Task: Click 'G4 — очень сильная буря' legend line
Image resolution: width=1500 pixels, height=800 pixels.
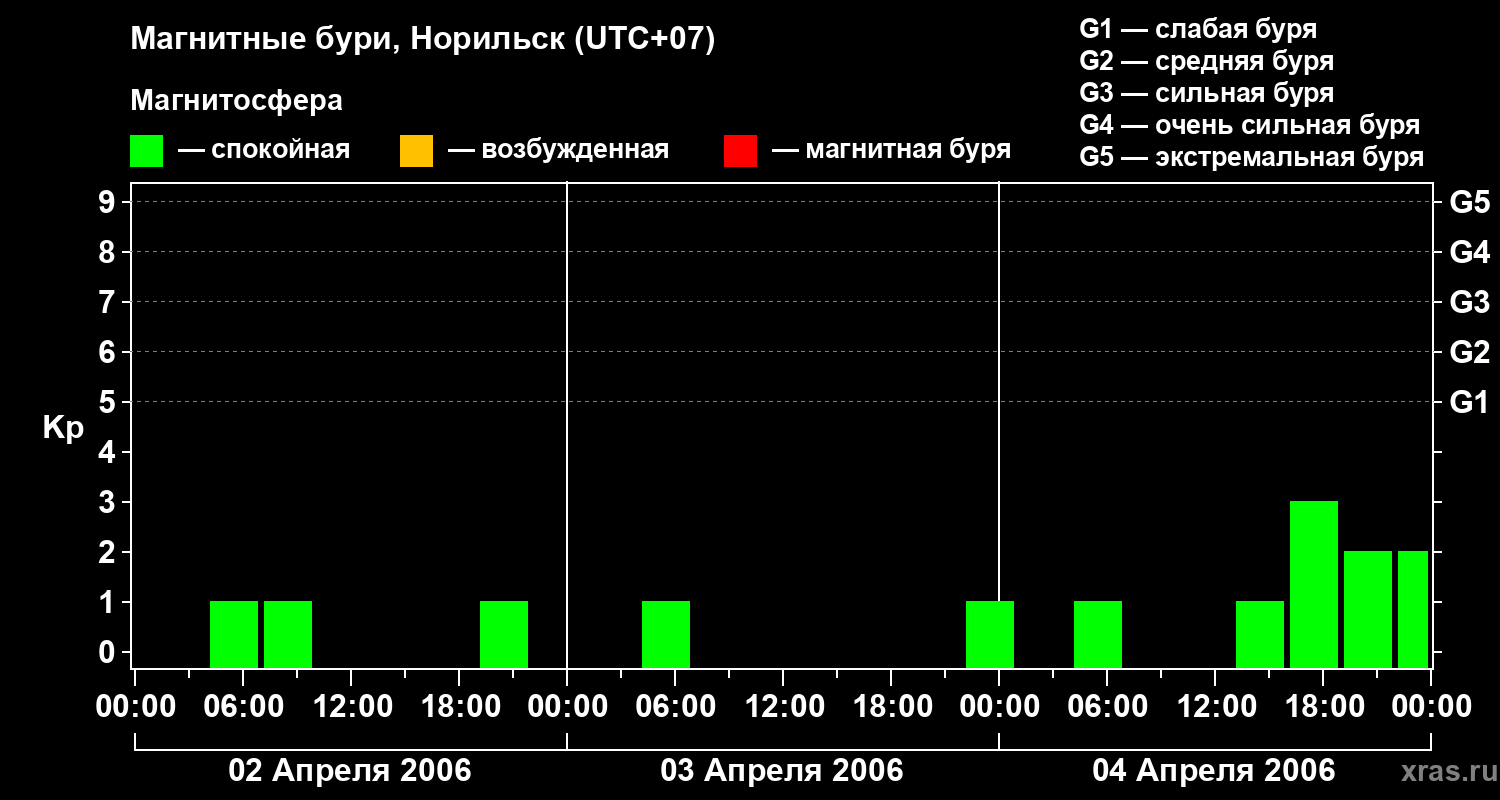Action: click(1250, 125)
